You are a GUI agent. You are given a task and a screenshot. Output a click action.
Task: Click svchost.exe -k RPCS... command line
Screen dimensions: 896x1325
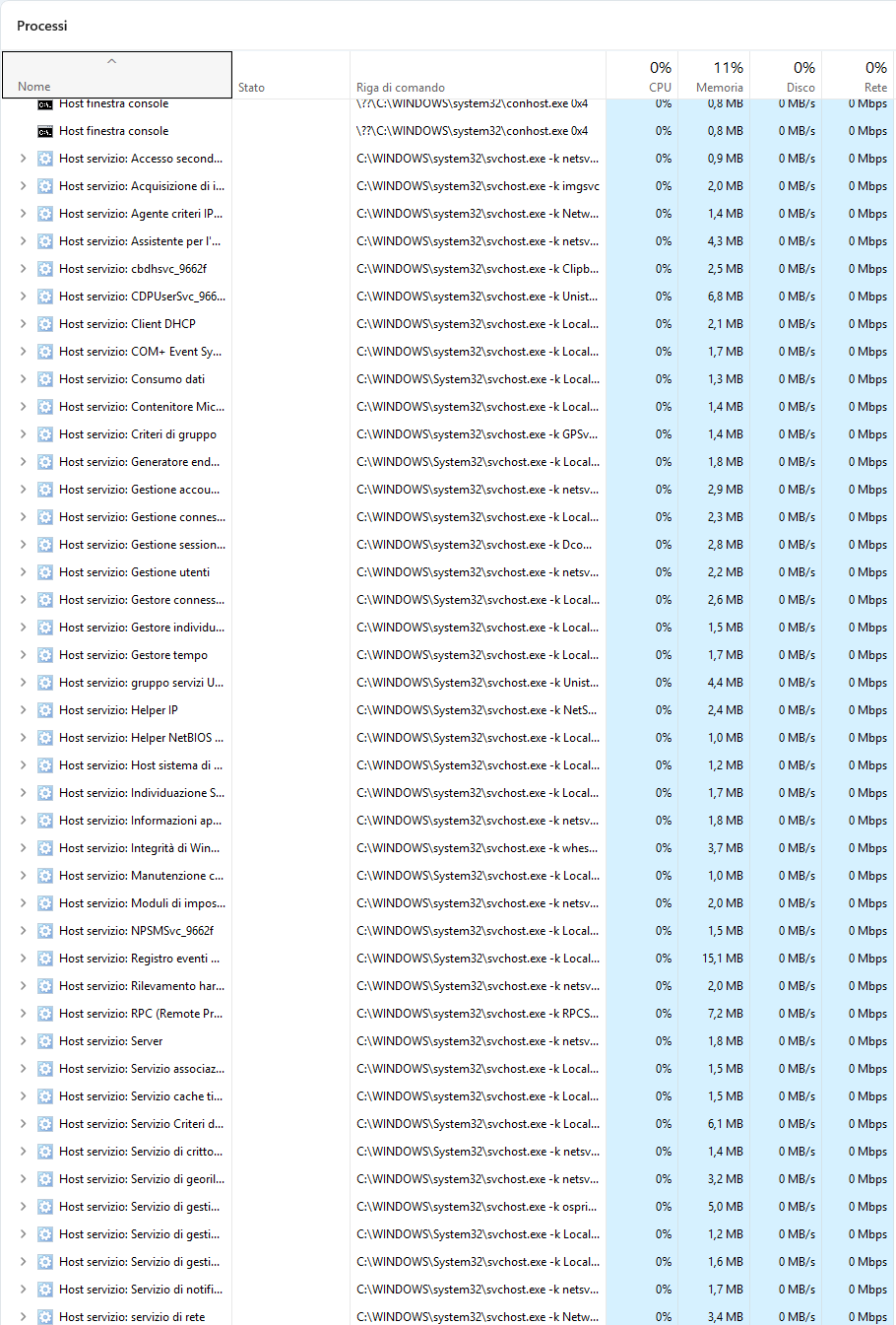pos(478,1013)
